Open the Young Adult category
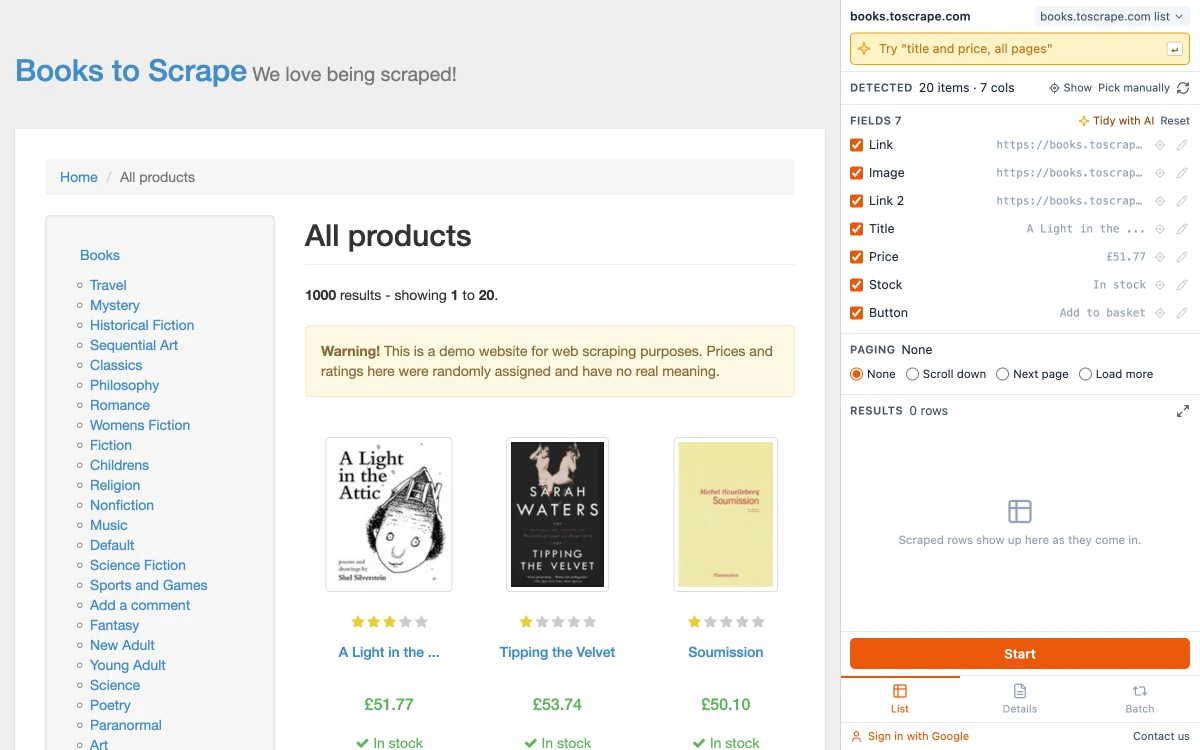1200x750 pixels. click(x=128, y=665)
